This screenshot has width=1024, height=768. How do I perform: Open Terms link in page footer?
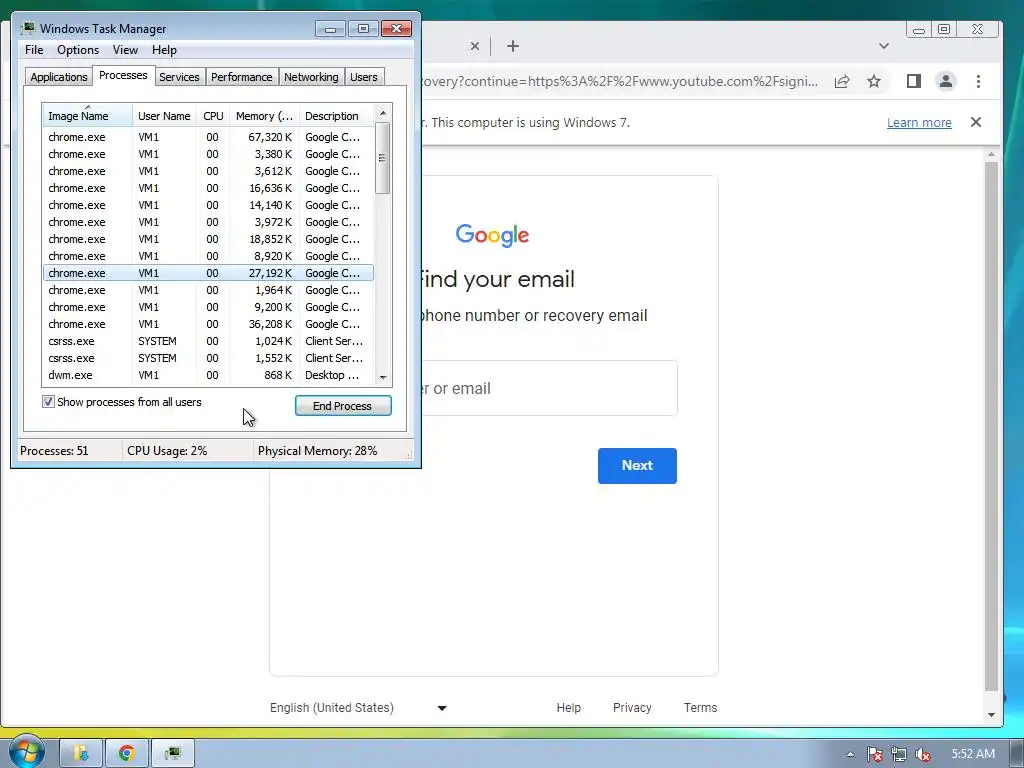click(700, 707)
